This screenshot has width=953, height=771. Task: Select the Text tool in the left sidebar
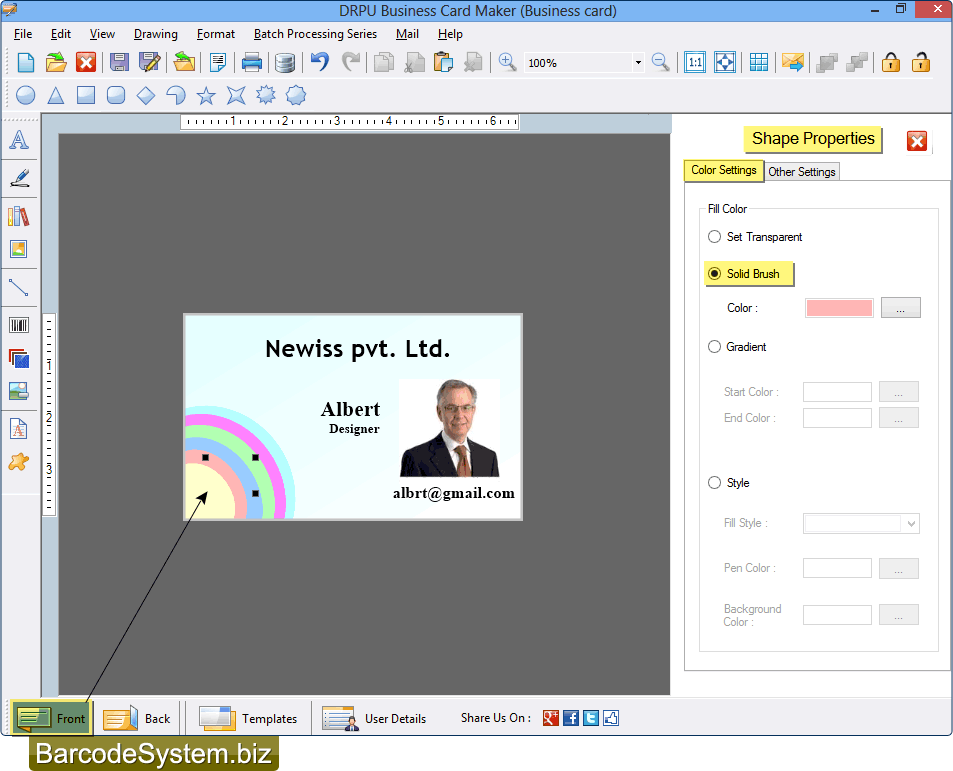pyautogui.click(x=19, y=140)
